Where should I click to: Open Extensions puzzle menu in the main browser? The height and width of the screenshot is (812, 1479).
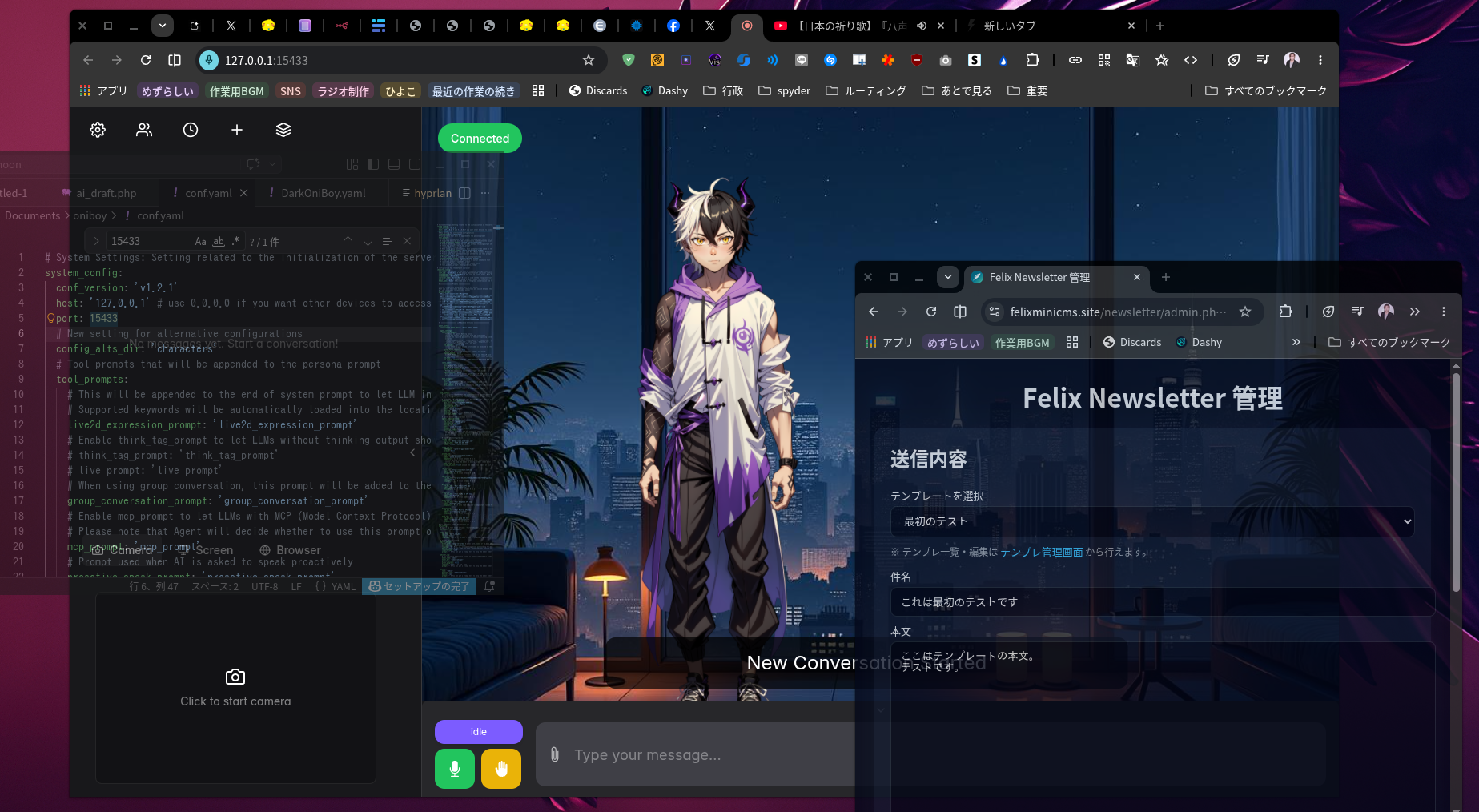coord(1032,60)
